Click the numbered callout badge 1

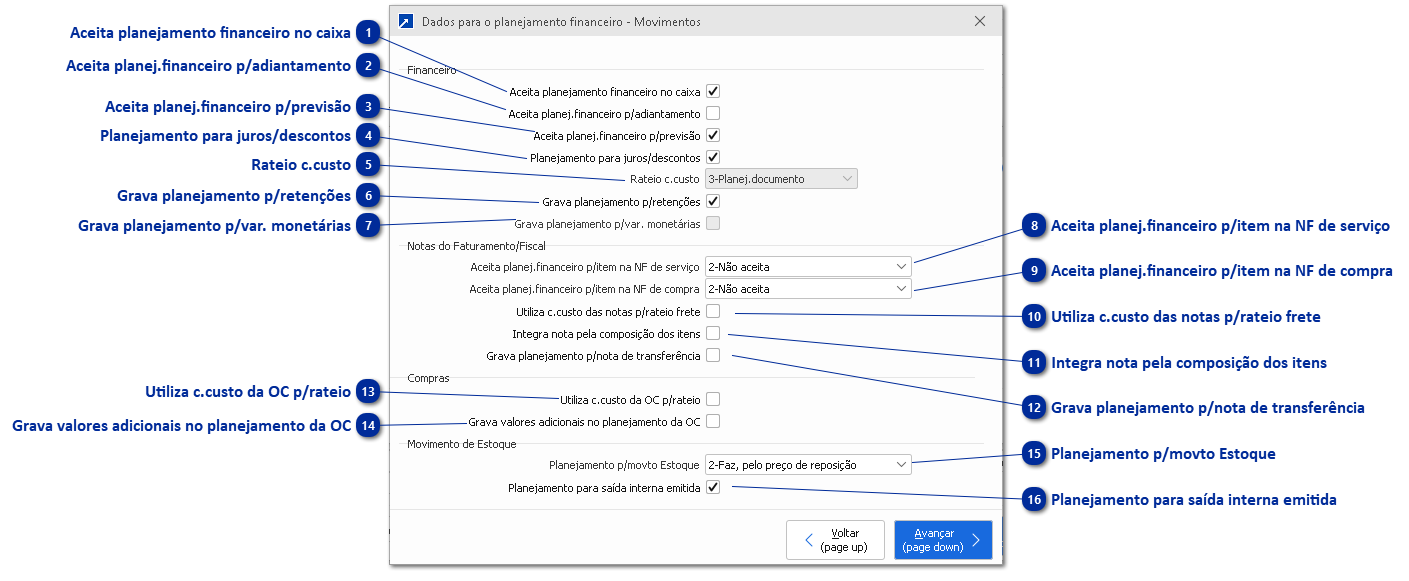click(369, 34)
